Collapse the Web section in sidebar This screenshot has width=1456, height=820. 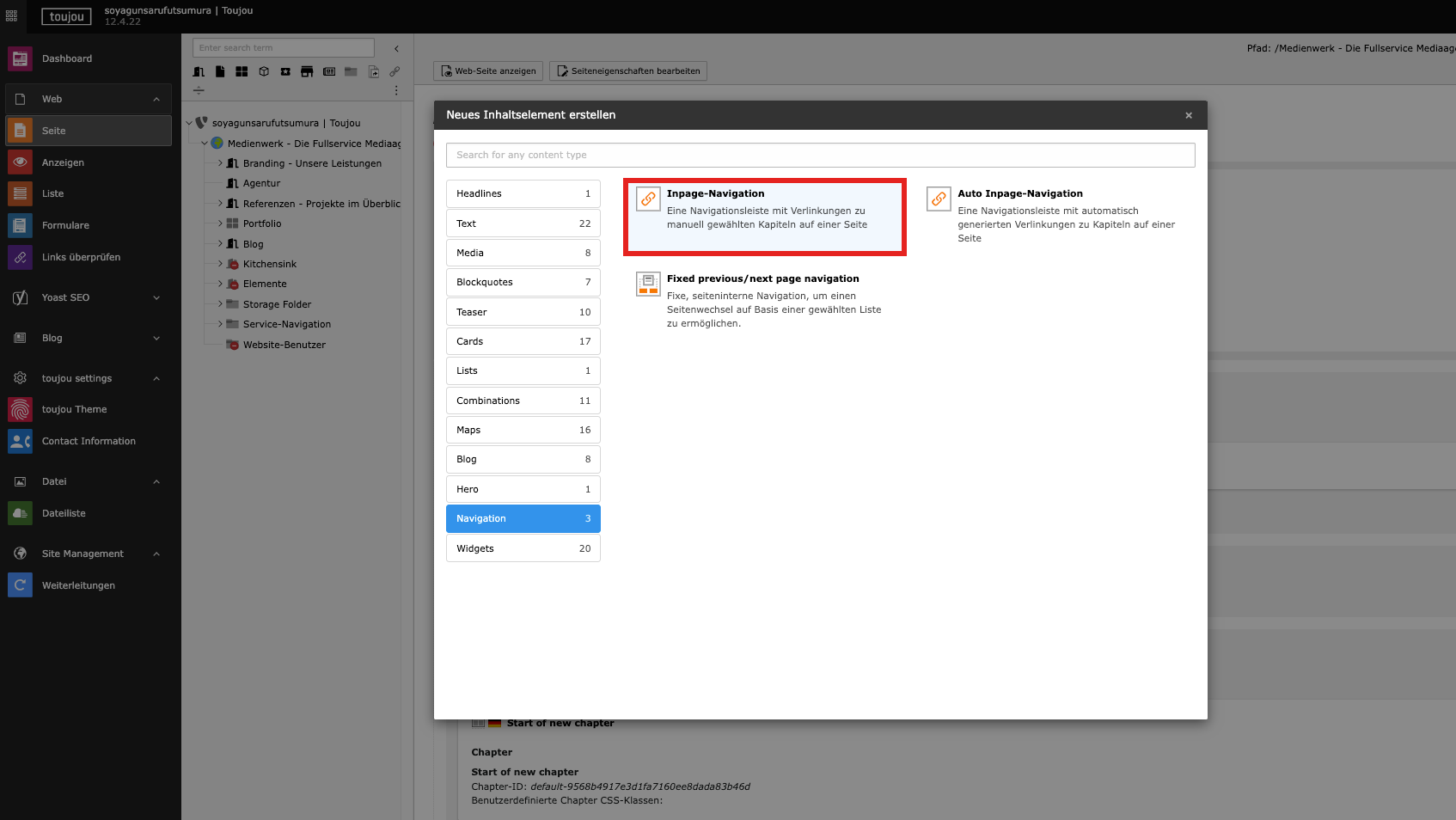pyautogui.click(x=156, y=99)
